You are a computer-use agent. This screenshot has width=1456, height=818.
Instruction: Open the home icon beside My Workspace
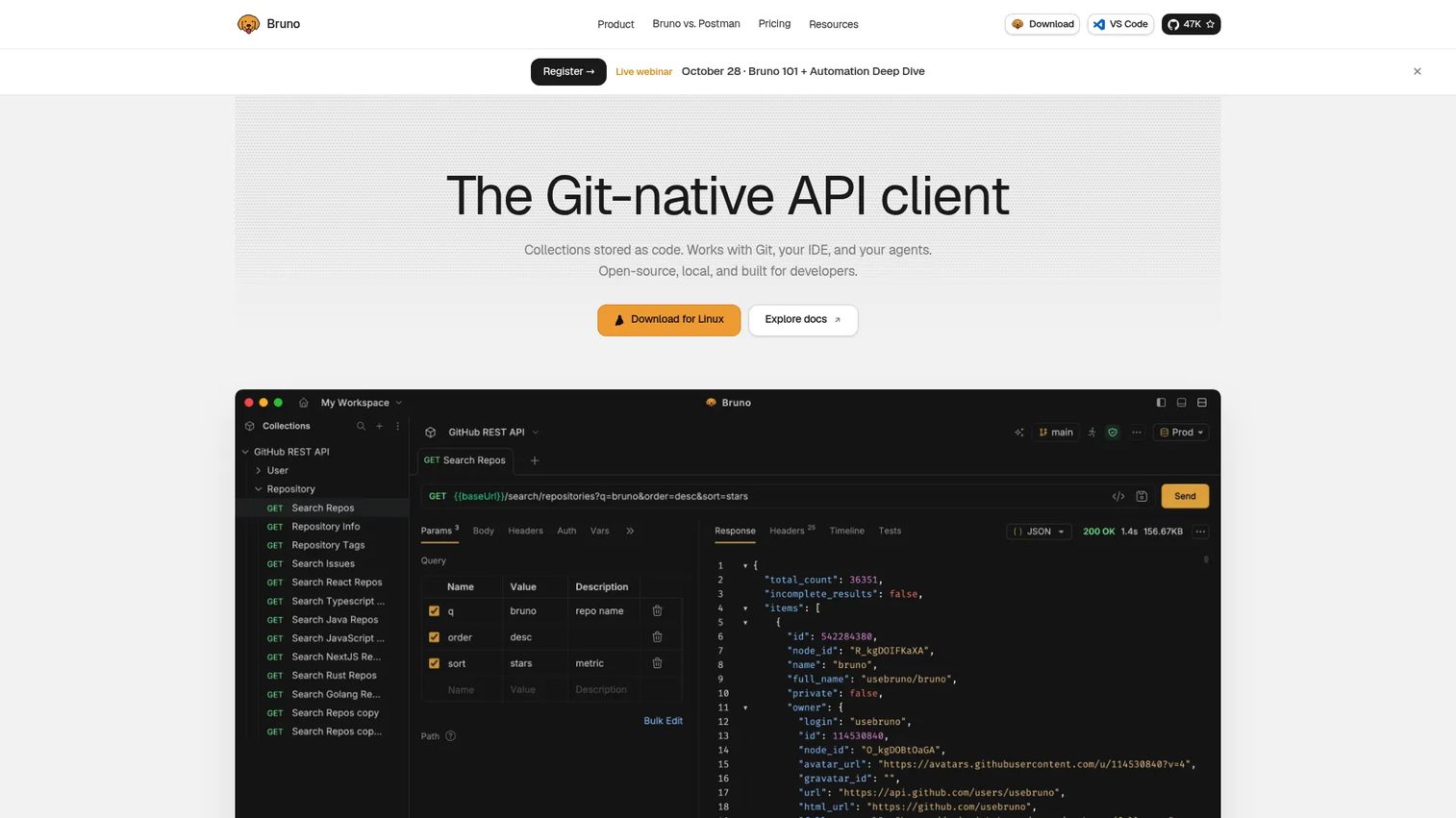pos(304,403)
